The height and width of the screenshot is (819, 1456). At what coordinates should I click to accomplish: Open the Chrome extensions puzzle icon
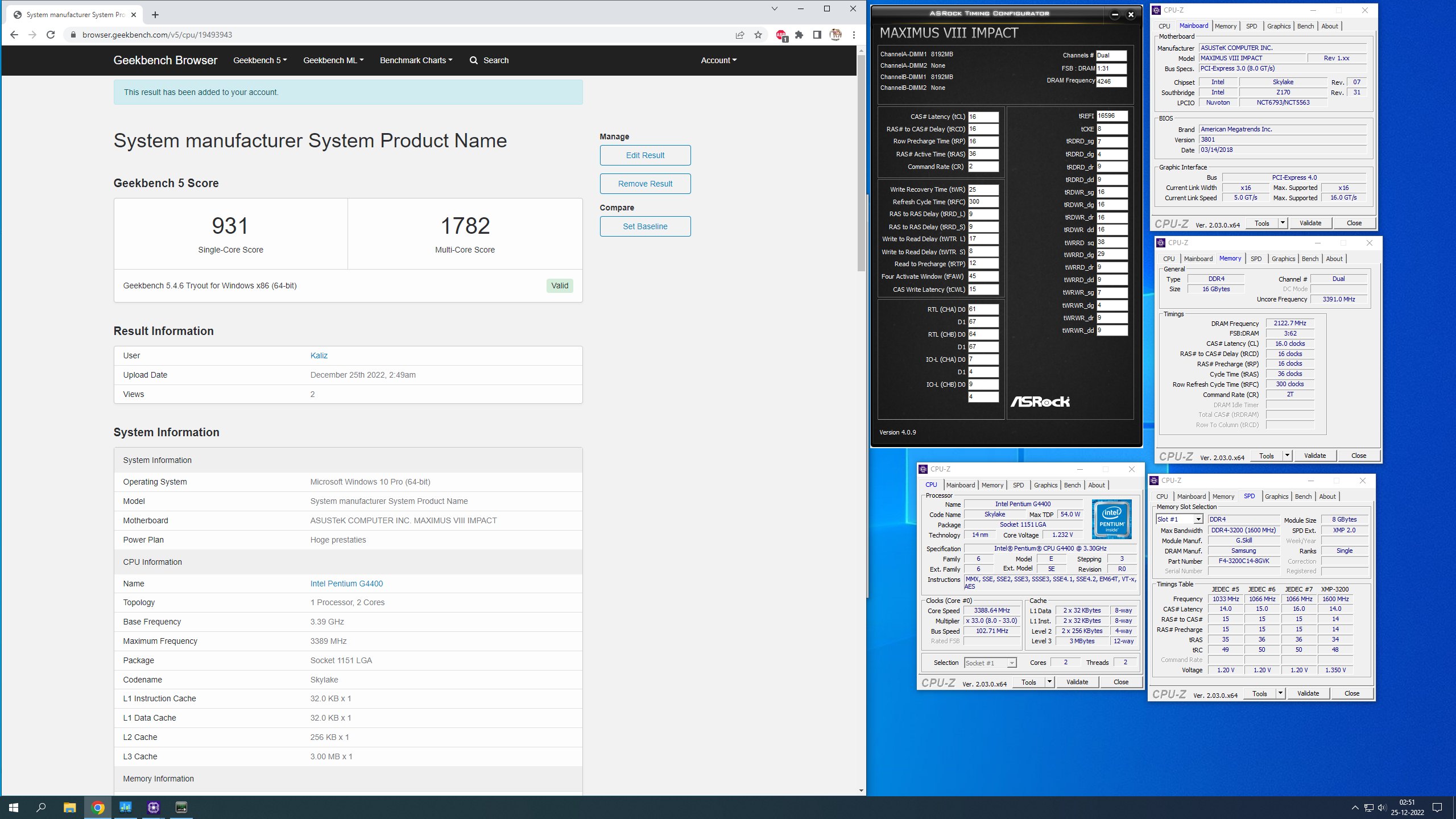pos(799,35)
